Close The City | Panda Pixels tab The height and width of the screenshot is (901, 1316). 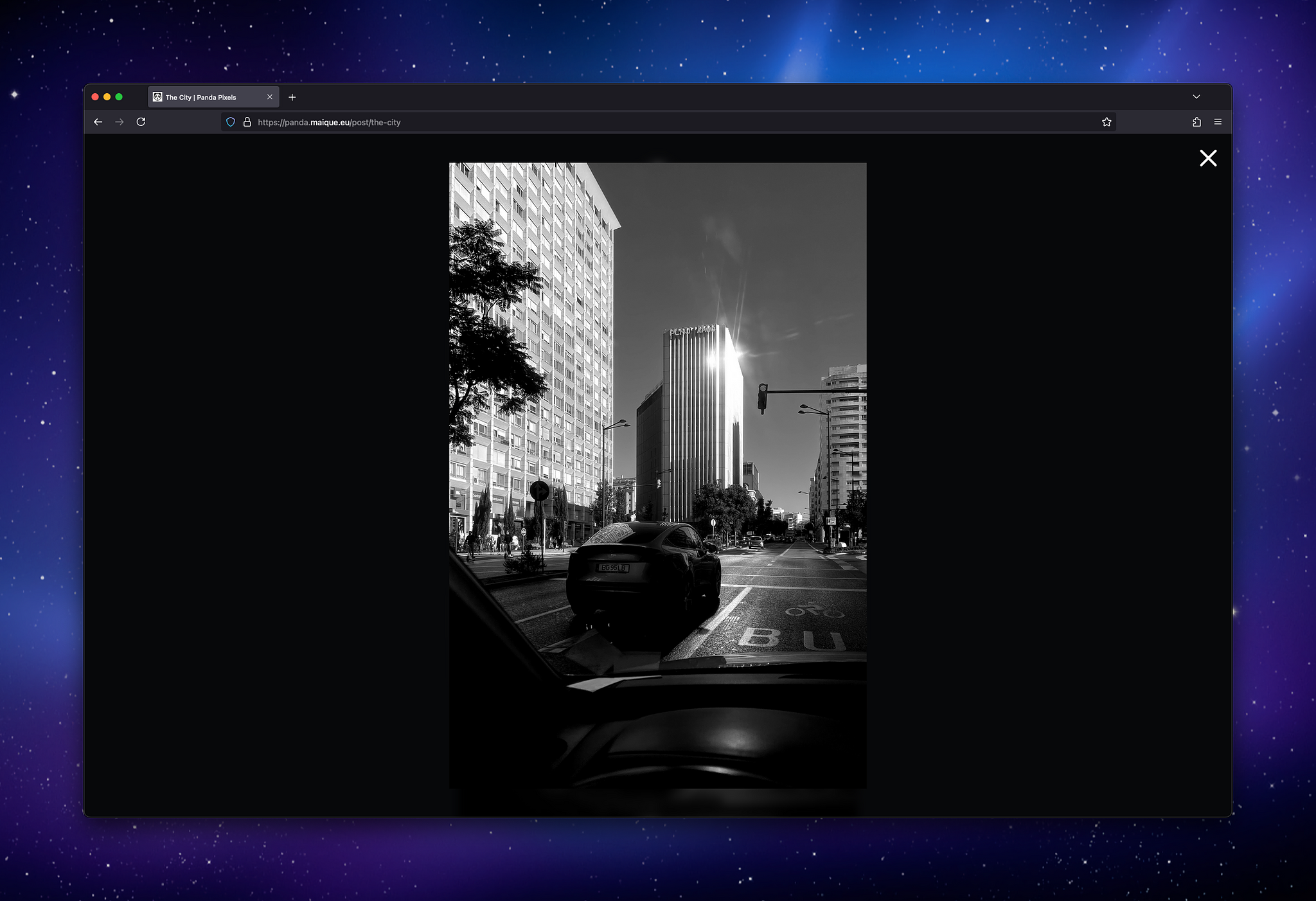(x=270, y=97)
